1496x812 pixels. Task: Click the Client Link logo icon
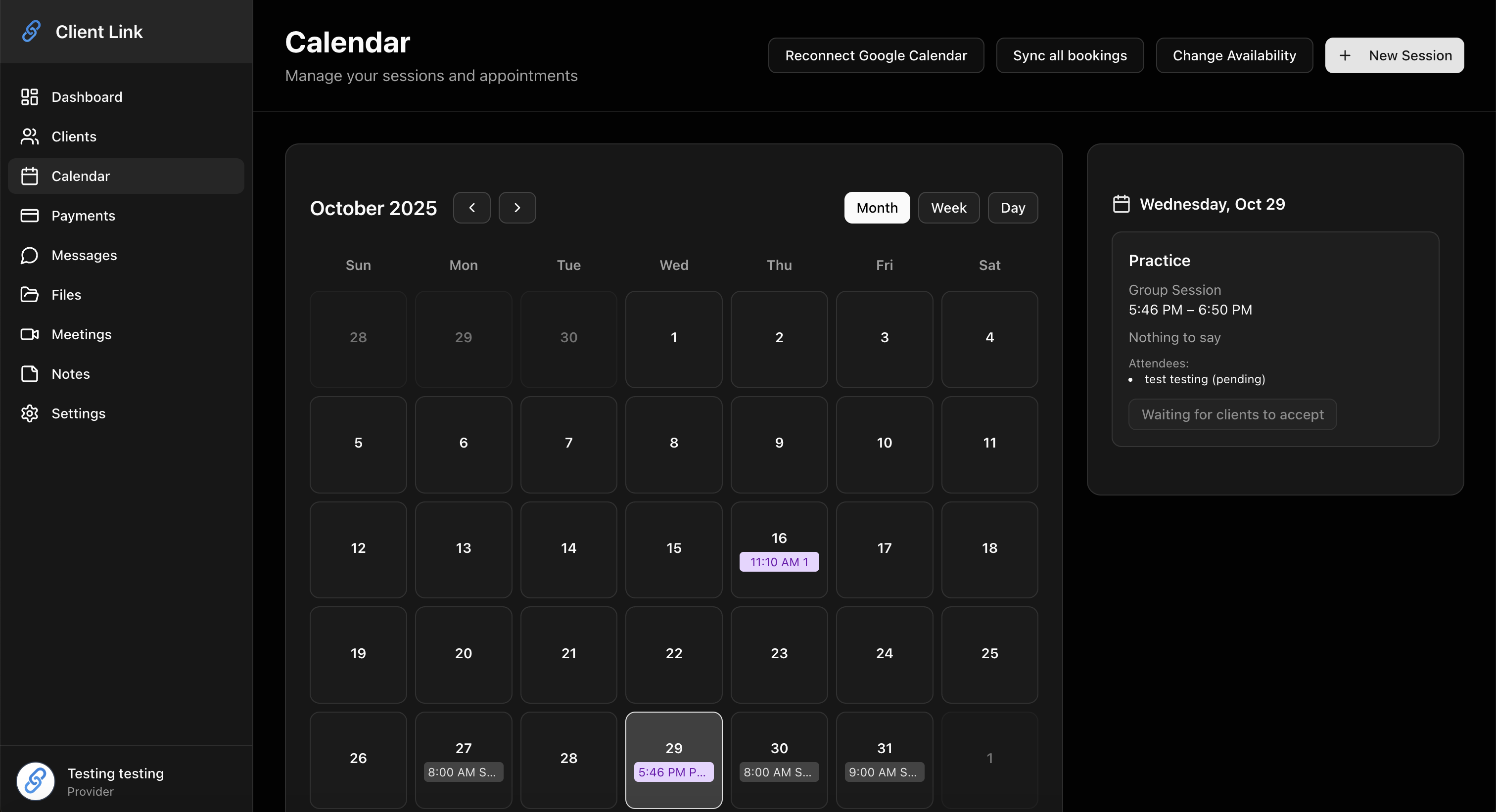pyautogui.click(x=31, y=31)
